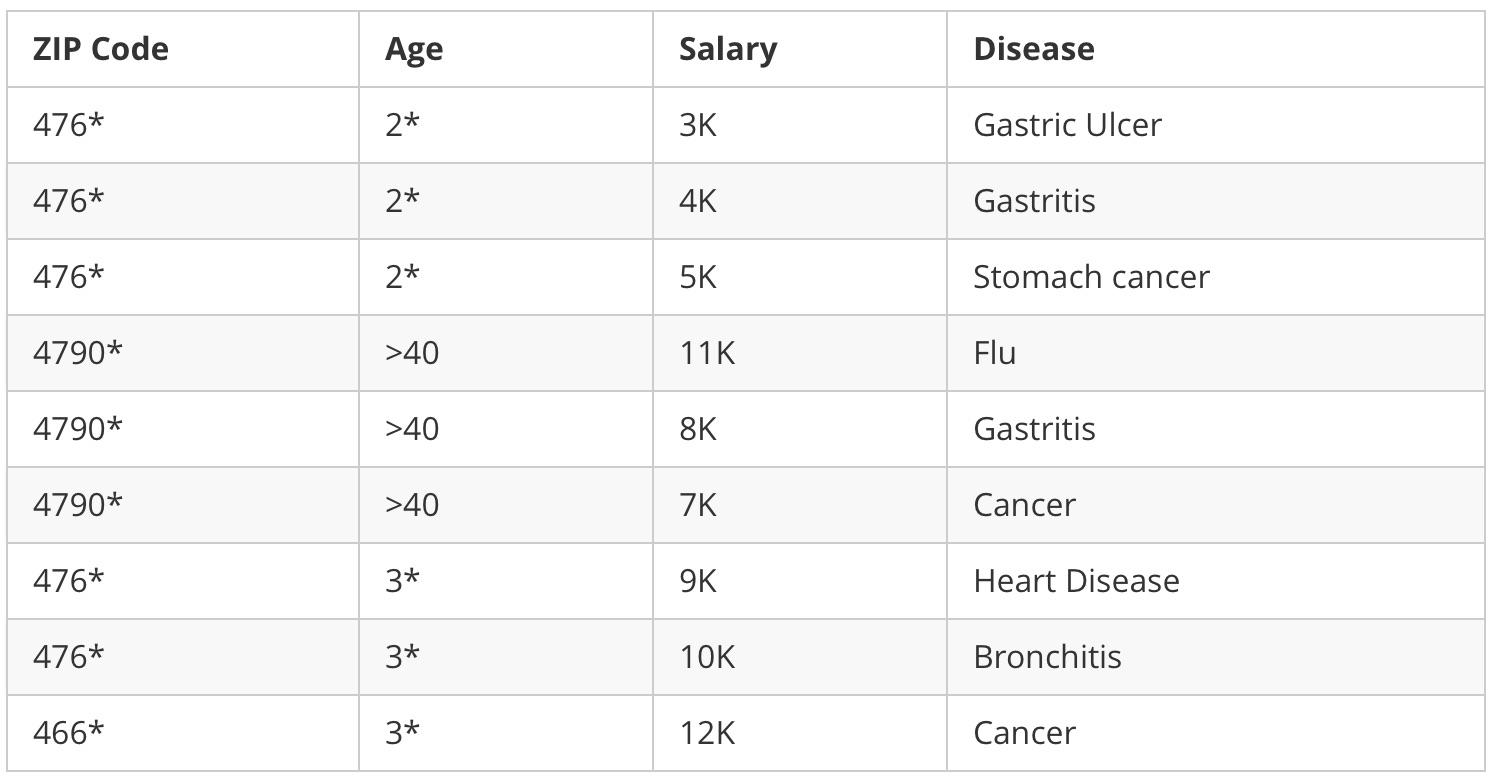
Task: Click the Bronchitis cell
Action: (x=1047, y=657)
